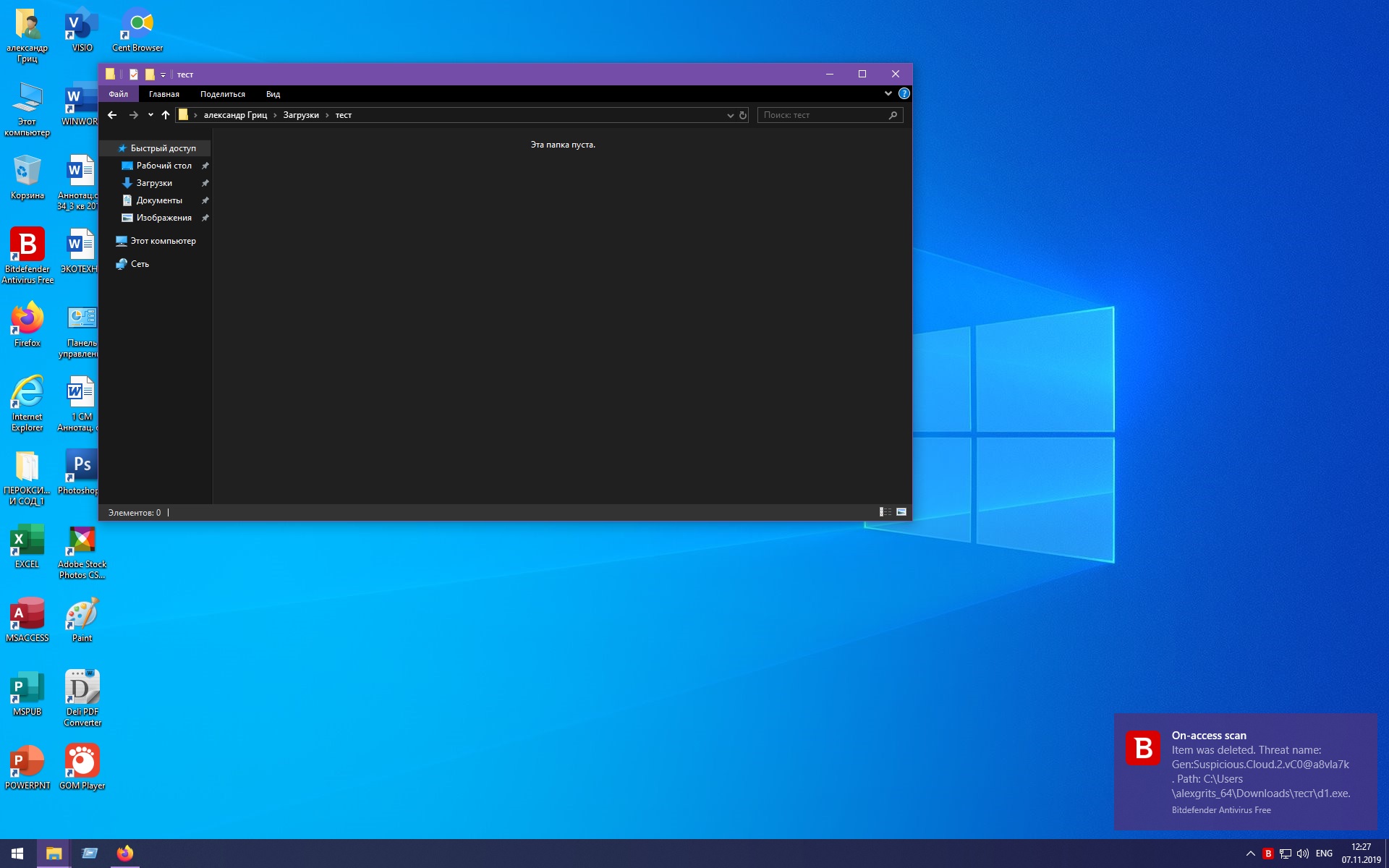The width and height of the screenshot is (1389, 868).
Task: Expand the ribbon with the chevron
Action: pyautogui.click(x=888, y=93)
